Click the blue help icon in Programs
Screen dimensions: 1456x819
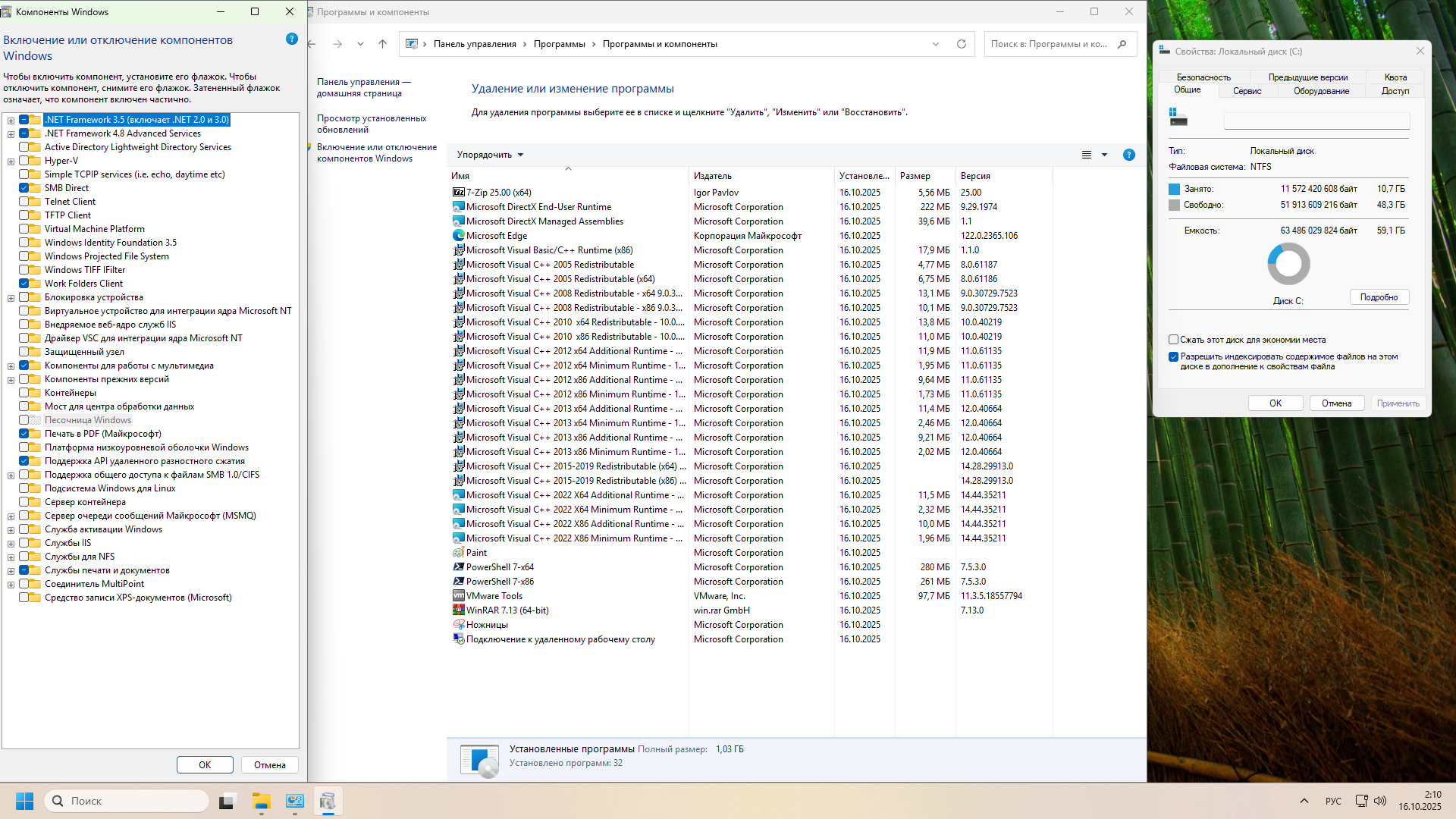[x=1129, y=155]
